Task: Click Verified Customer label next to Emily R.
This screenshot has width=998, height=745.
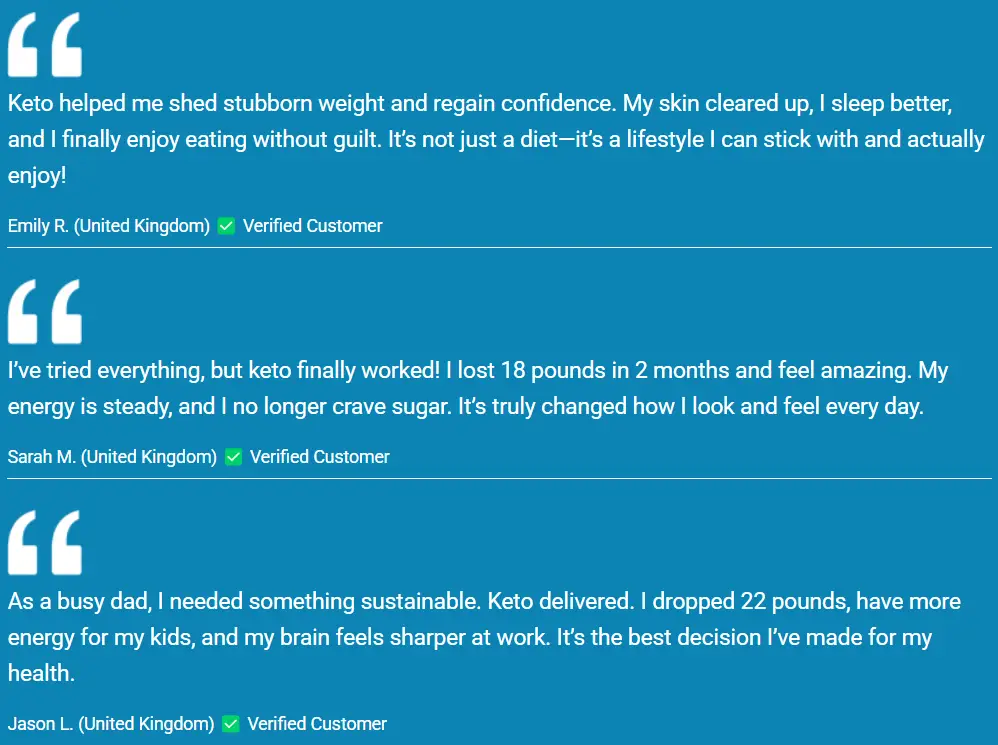Action: point(313,226)
